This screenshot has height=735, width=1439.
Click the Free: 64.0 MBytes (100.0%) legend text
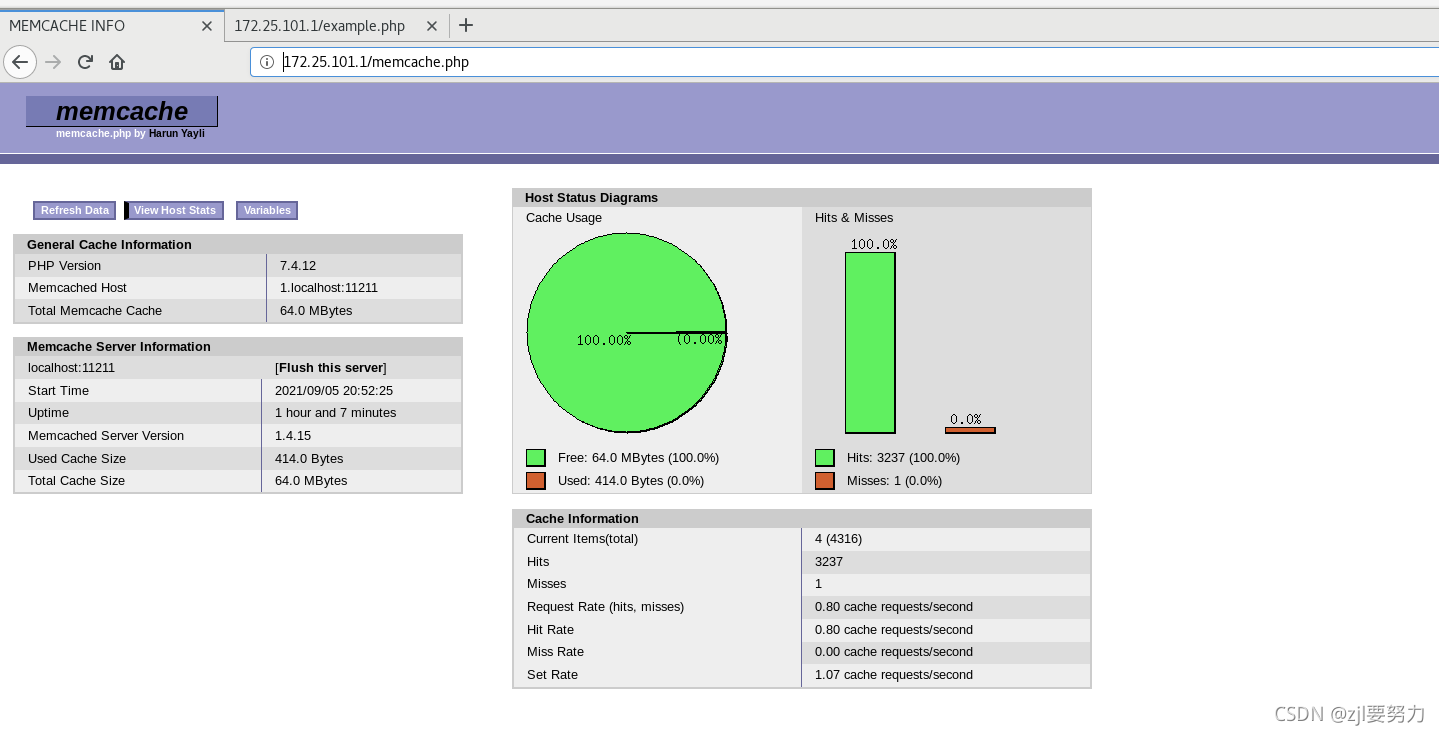coord(638,458)
